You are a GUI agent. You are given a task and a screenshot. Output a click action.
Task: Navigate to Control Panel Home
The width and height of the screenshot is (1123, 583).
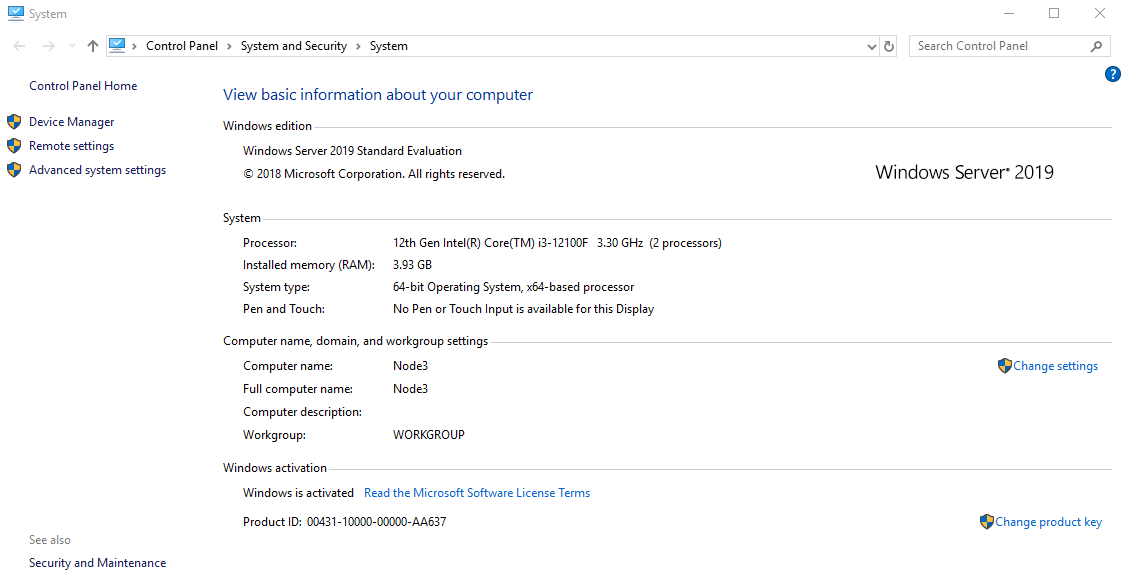pos(82,85)
